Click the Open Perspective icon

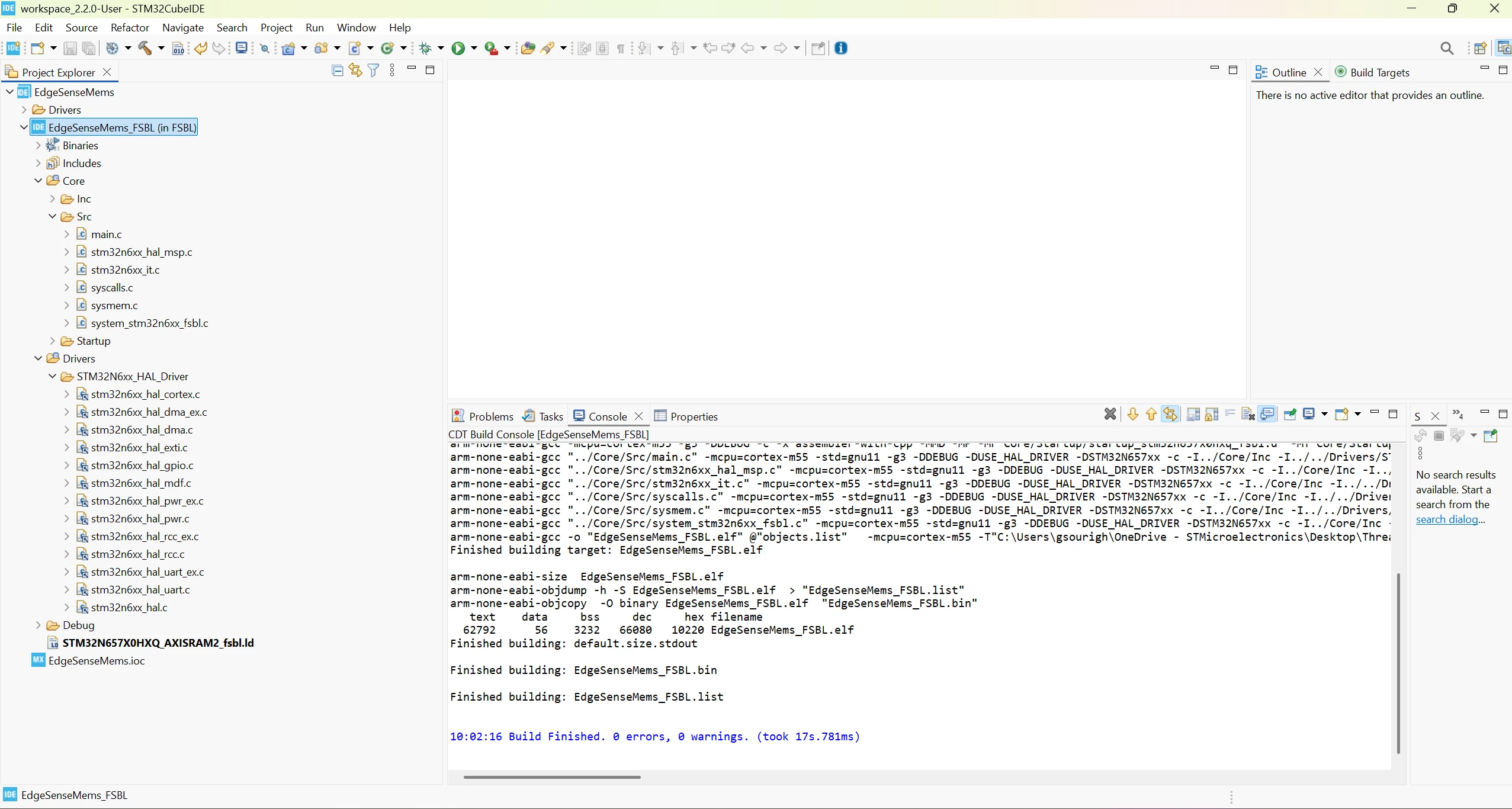click(1480, 49)
